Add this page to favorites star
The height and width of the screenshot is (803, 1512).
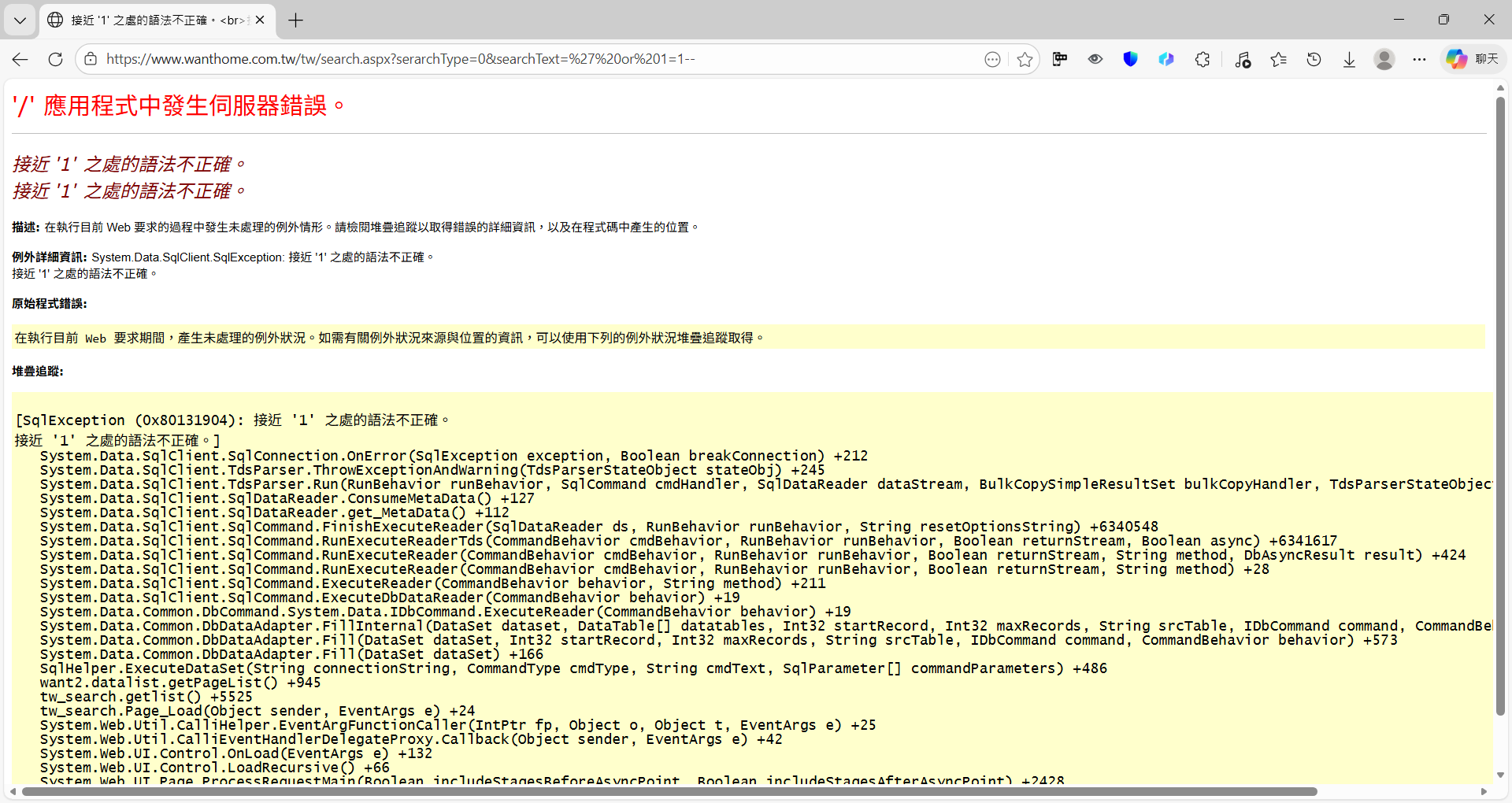click(x=1025, y=59)
